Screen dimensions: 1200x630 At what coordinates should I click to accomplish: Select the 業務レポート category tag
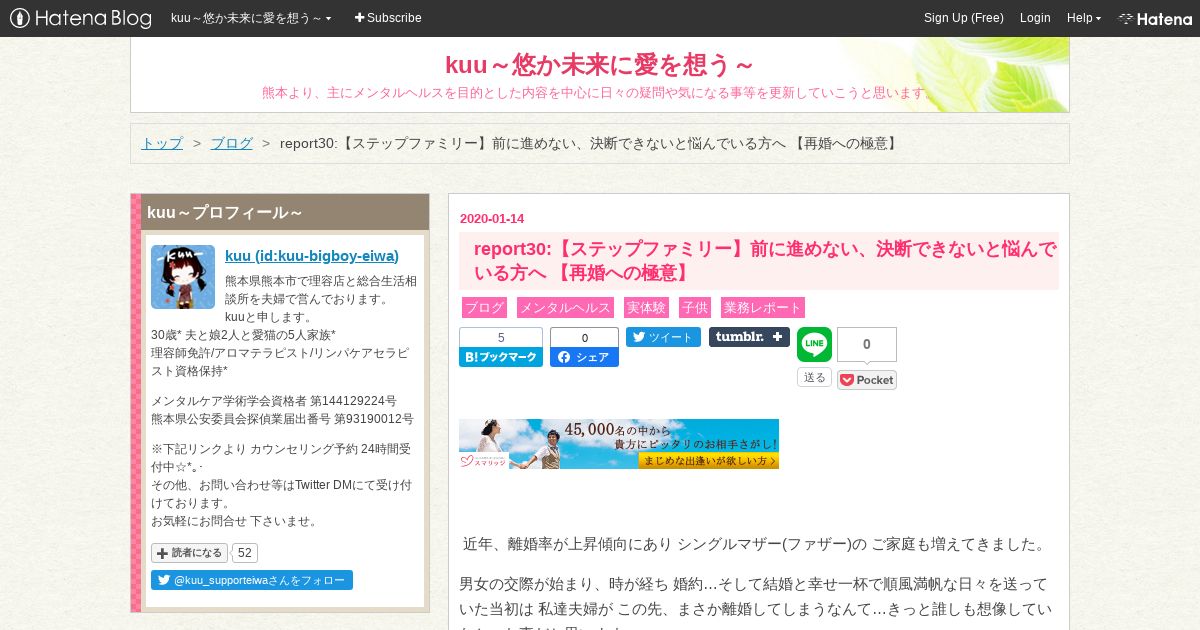763,308
